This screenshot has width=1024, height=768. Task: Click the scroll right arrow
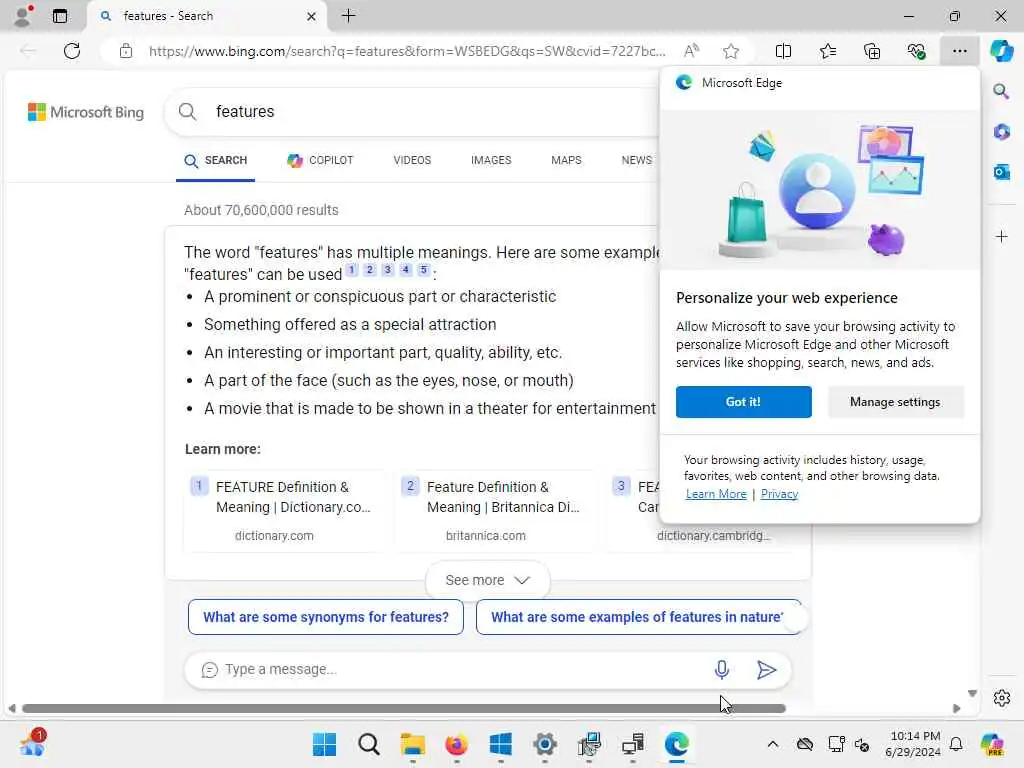(x=957, y=709)
